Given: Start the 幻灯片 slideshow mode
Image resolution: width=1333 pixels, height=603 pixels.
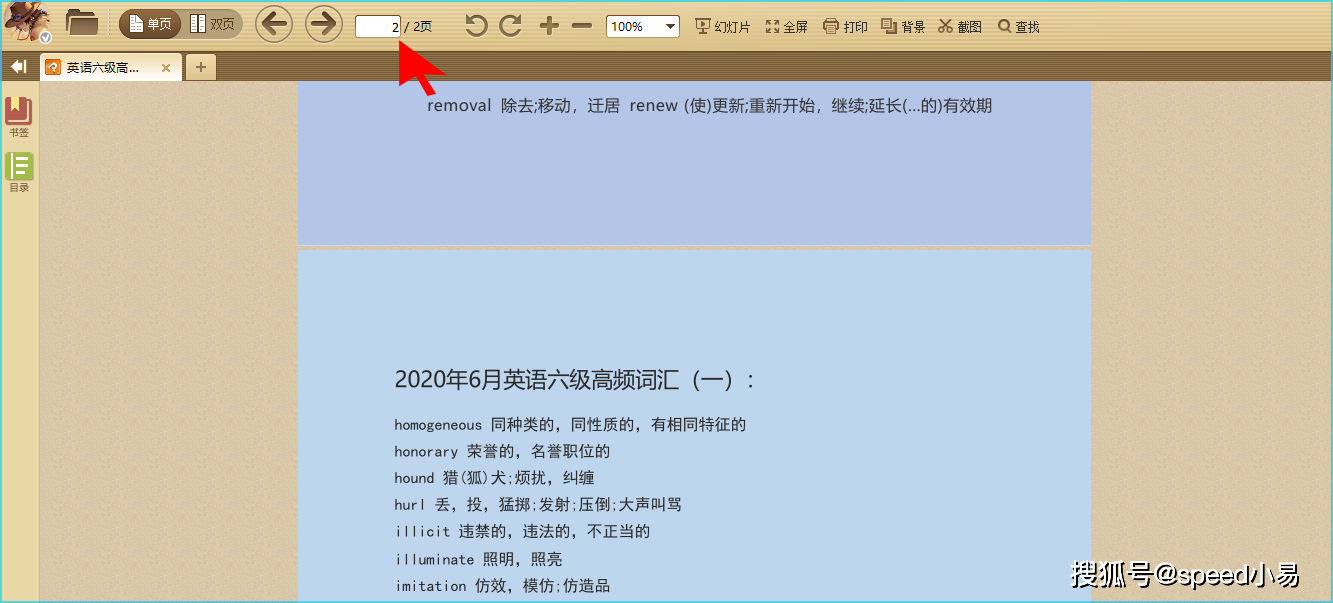Looking at the screenshot, I should pyautogui.click(x=720, y=25).
